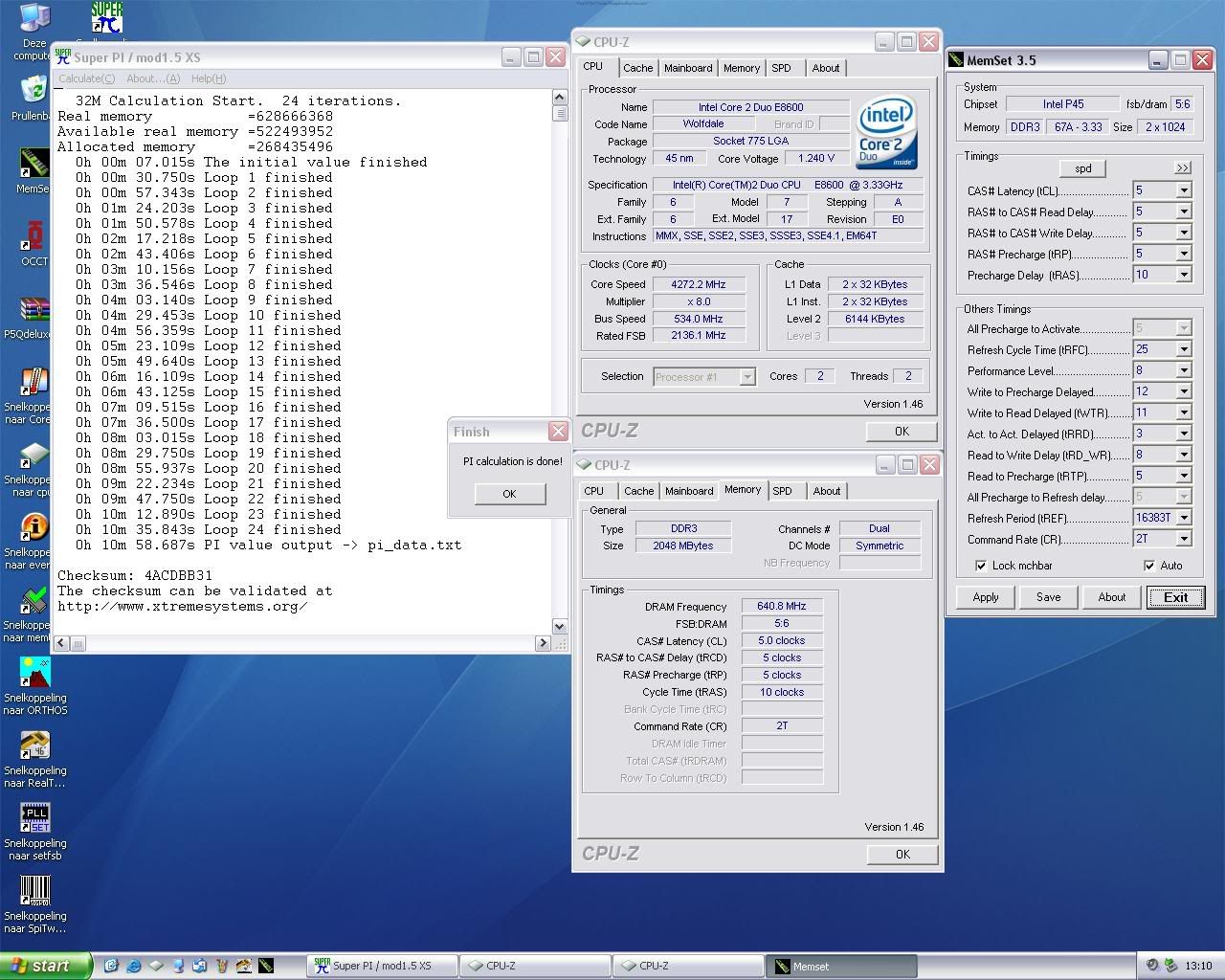
Task: Click the first quick launch icon beside Start
Action: pyautogui.click(x=112, y=966)
